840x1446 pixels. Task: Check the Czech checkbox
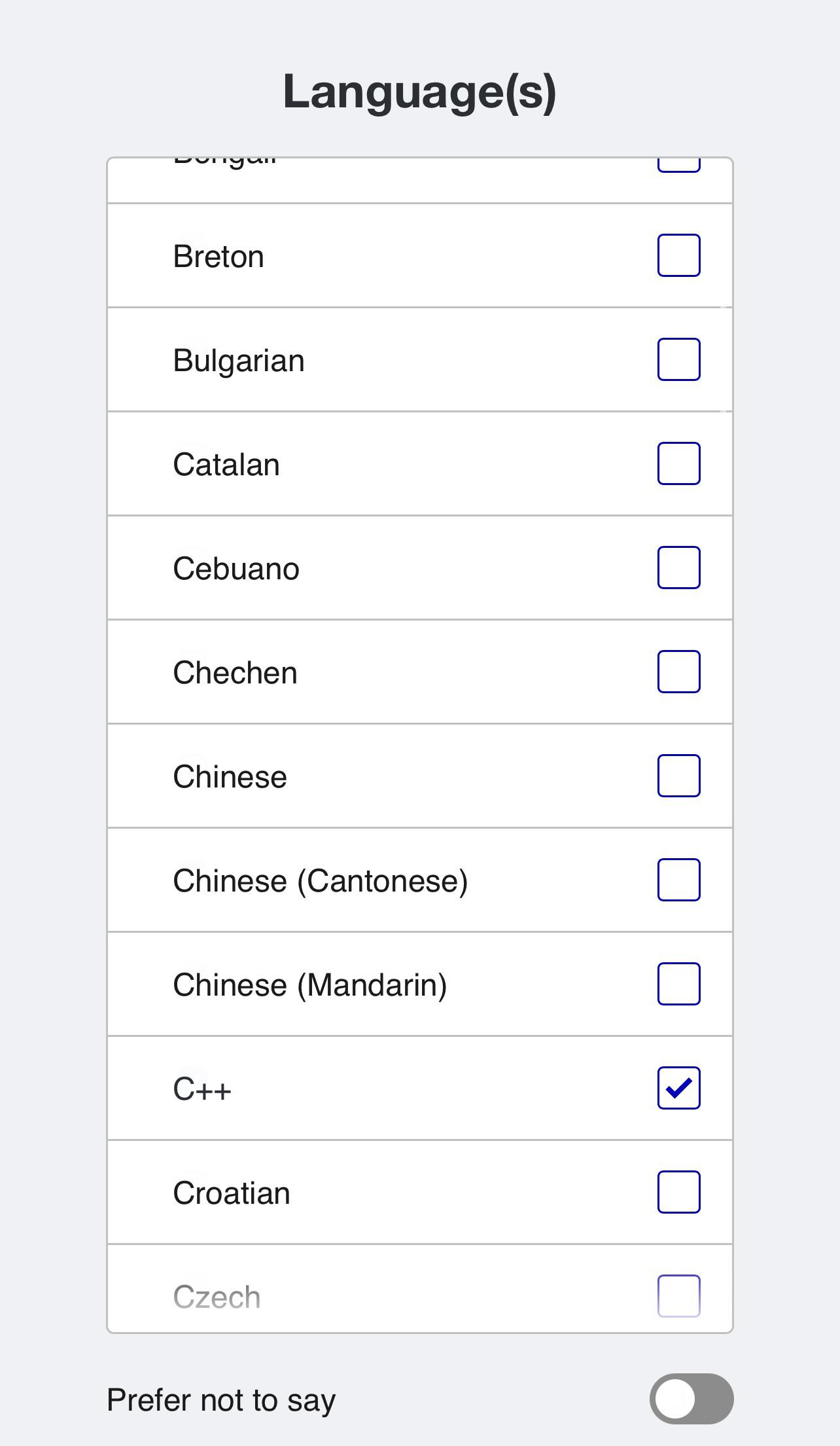(x=678, y=1296)
